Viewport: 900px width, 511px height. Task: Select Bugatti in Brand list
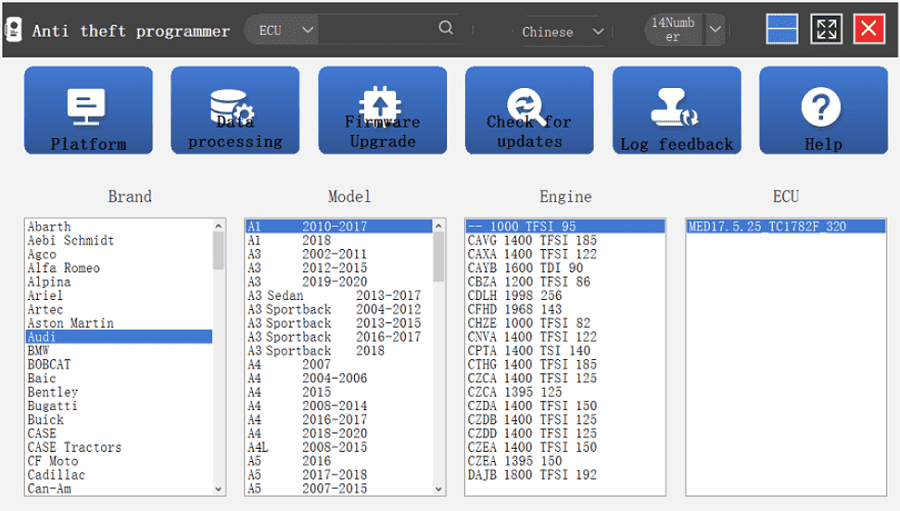click(x=119, y=406)
